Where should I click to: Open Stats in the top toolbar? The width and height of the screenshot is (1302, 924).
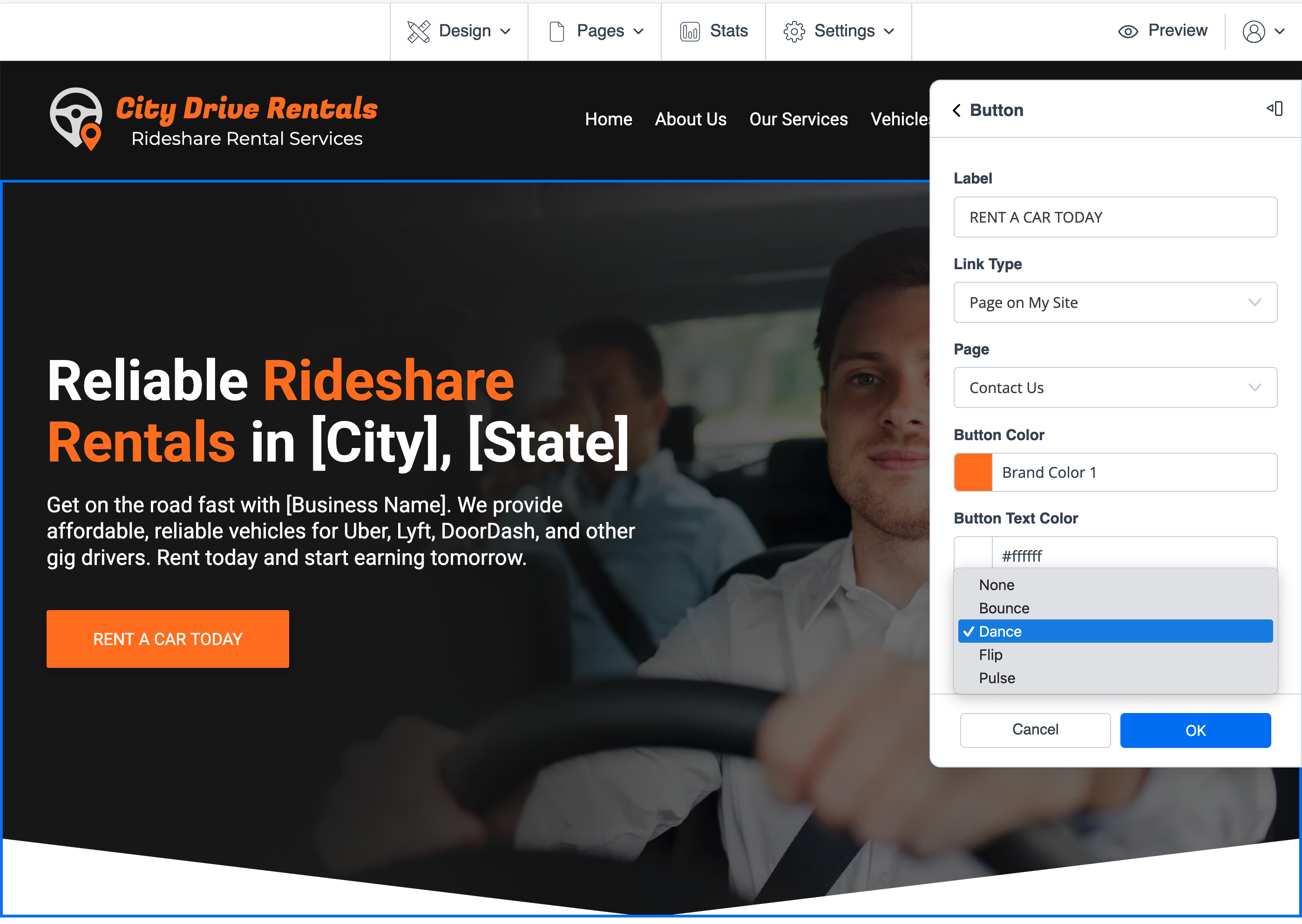(x=713, y=31)
